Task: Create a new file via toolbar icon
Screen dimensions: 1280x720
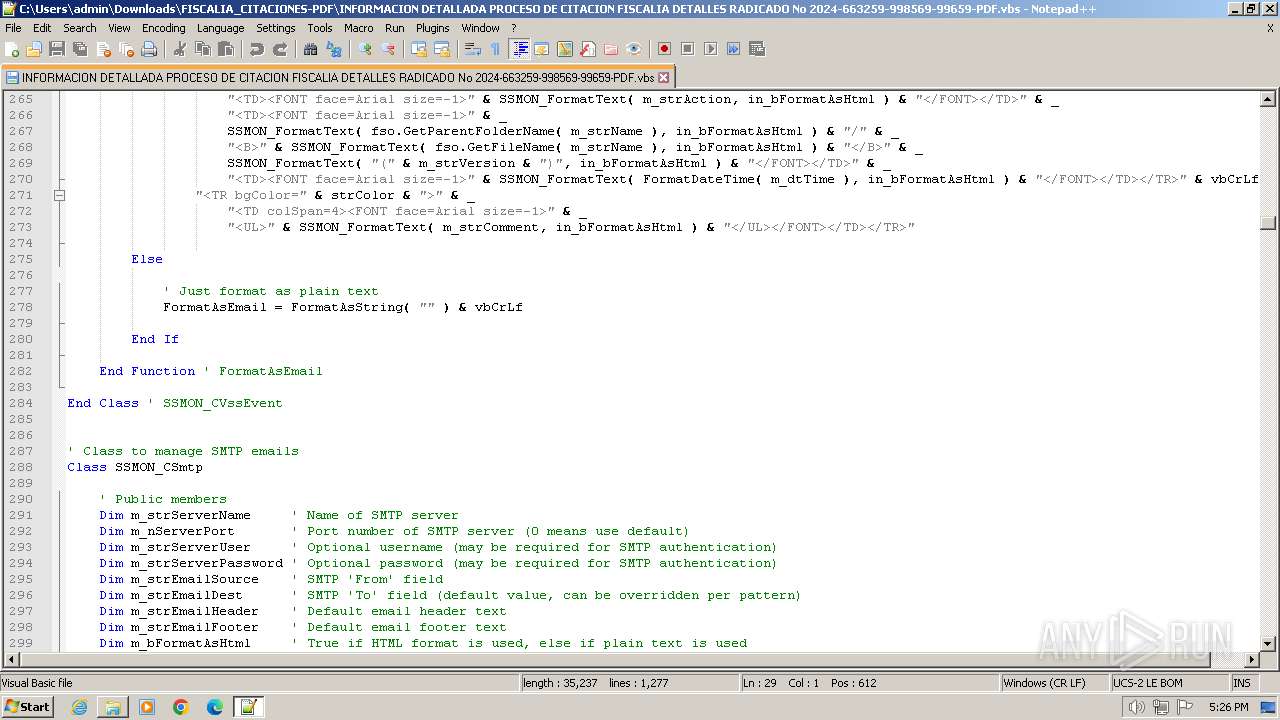Action: [x=13, y=49]
